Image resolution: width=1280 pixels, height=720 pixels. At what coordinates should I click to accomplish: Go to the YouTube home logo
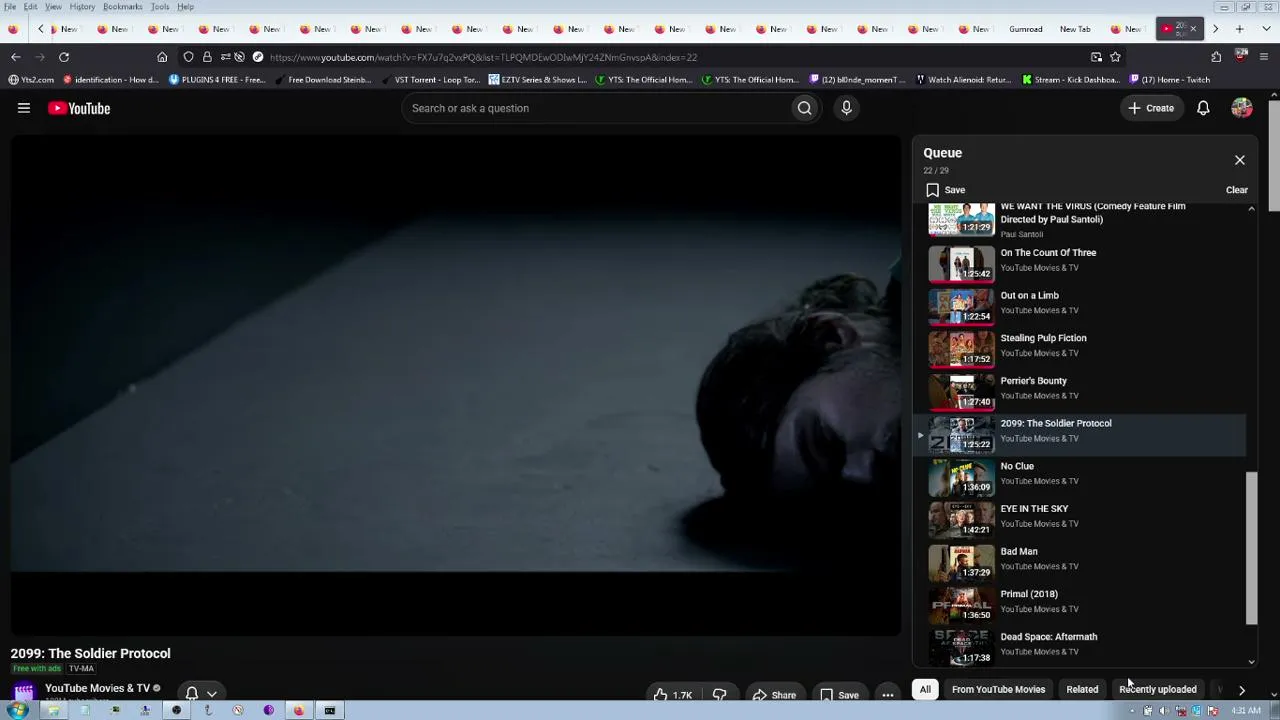point(79,108)
